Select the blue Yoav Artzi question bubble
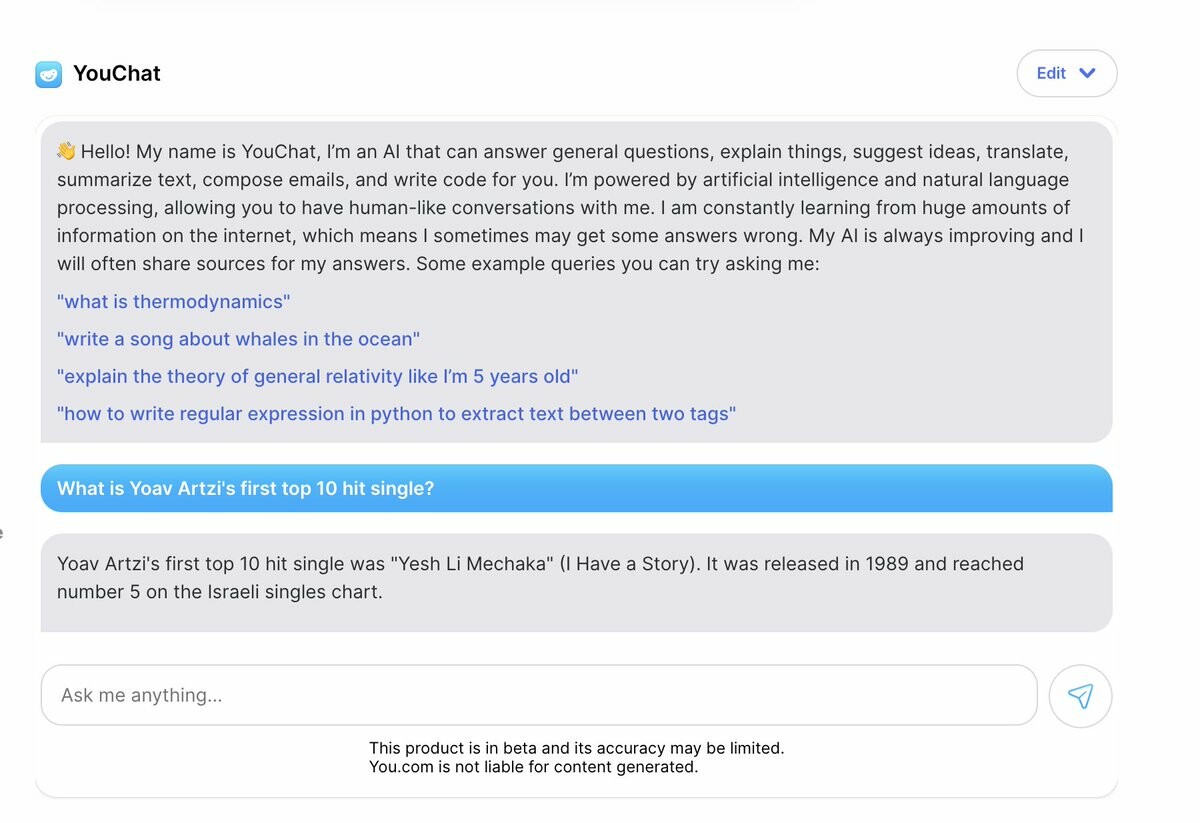This screenshot has width=1200, height=823. point(575,488)
